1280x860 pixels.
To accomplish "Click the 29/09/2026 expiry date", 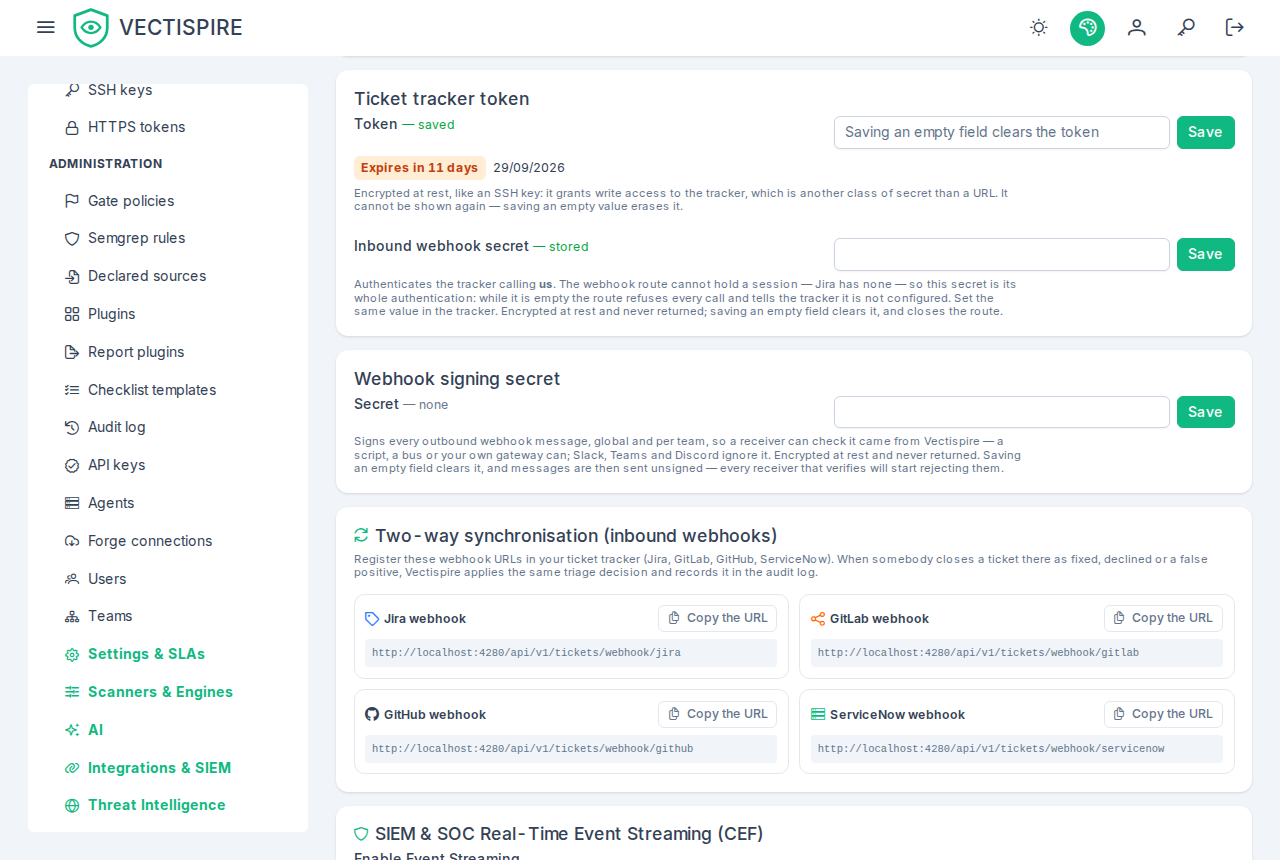I will (529, 168).
